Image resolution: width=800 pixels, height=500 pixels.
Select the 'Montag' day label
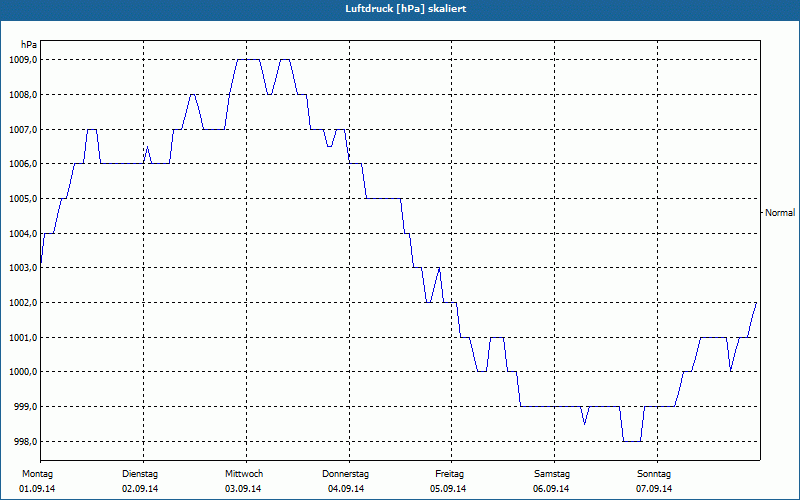click(37, 474)
